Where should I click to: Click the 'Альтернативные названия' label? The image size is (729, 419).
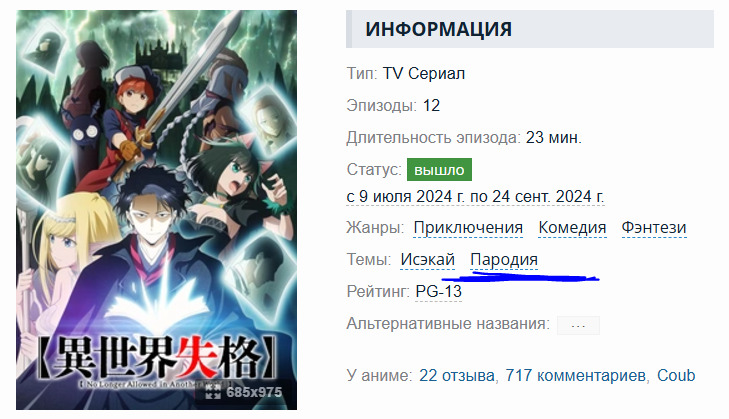tap(448, 324)
